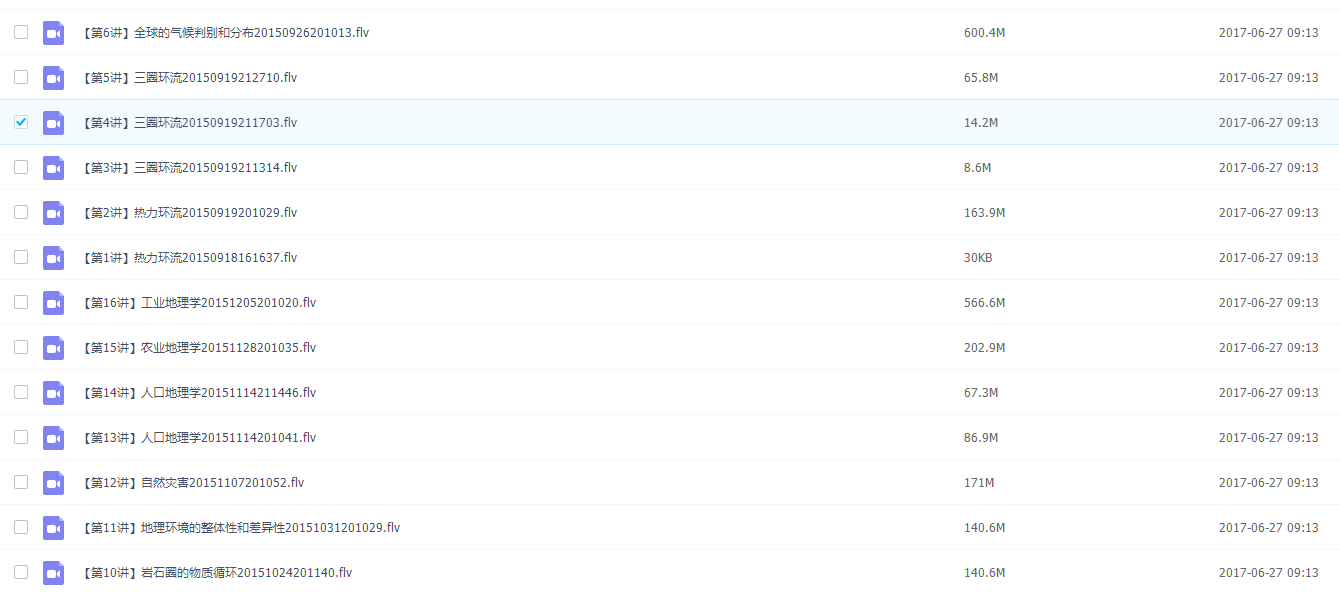Click video icon for 第6讲 全球的气候判别和分布

point(53,33)
